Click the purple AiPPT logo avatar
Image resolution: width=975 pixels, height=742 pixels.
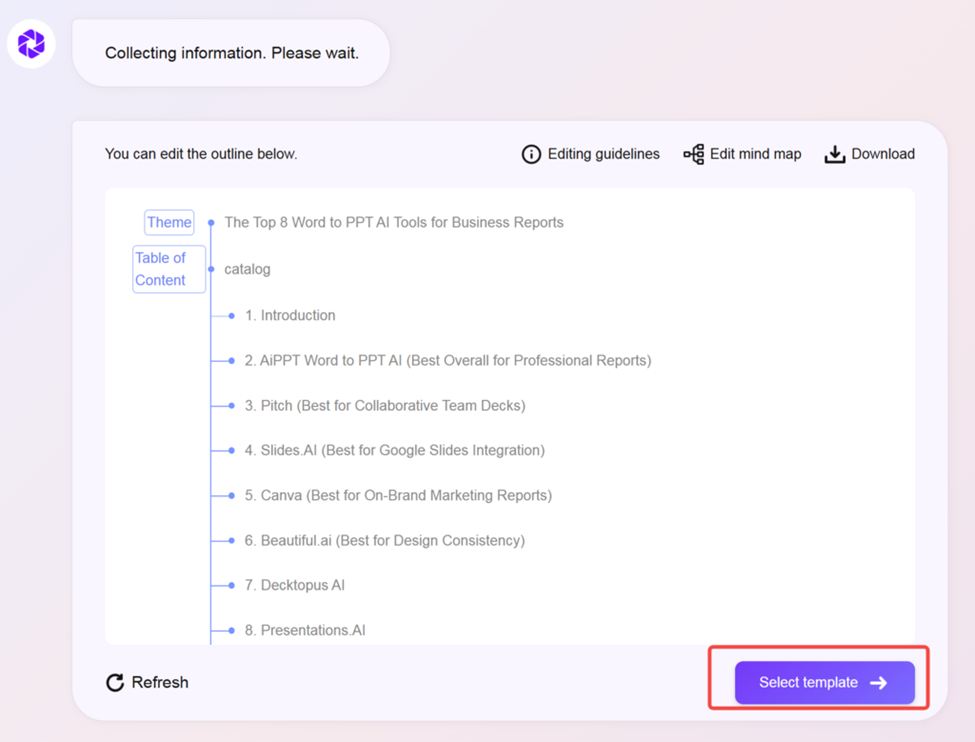coord(31,44)
